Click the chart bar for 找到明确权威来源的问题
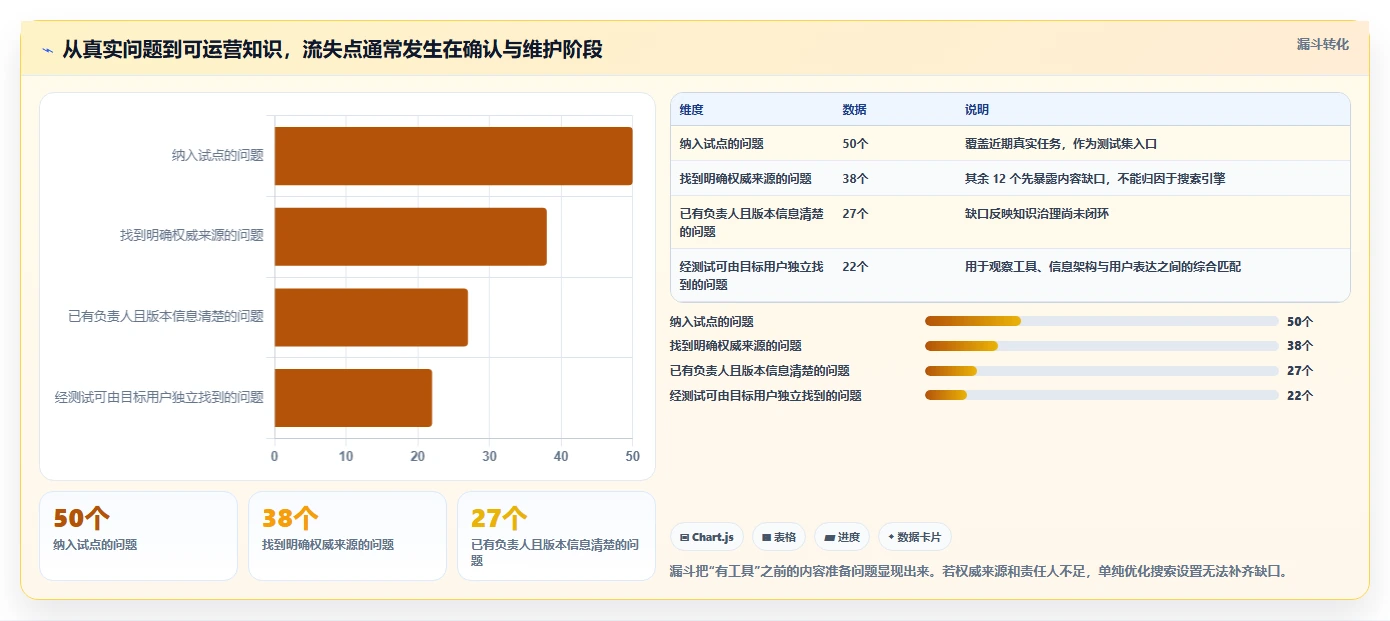This screenshot has height=621, width=1390. tap(411, 237)
